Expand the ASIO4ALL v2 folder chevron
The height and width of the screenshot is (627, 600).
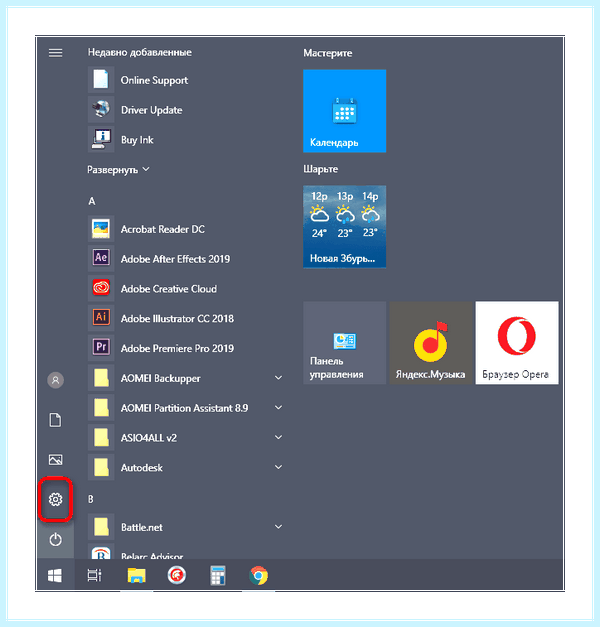(x=278, y=437)
